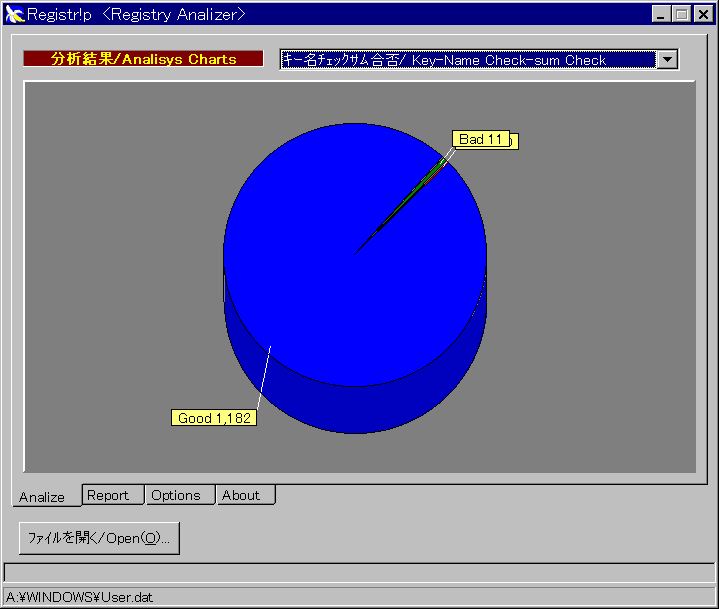Click the Registr!p app icon in title bar
719x609 pixels.
click(x=14, y=14)
